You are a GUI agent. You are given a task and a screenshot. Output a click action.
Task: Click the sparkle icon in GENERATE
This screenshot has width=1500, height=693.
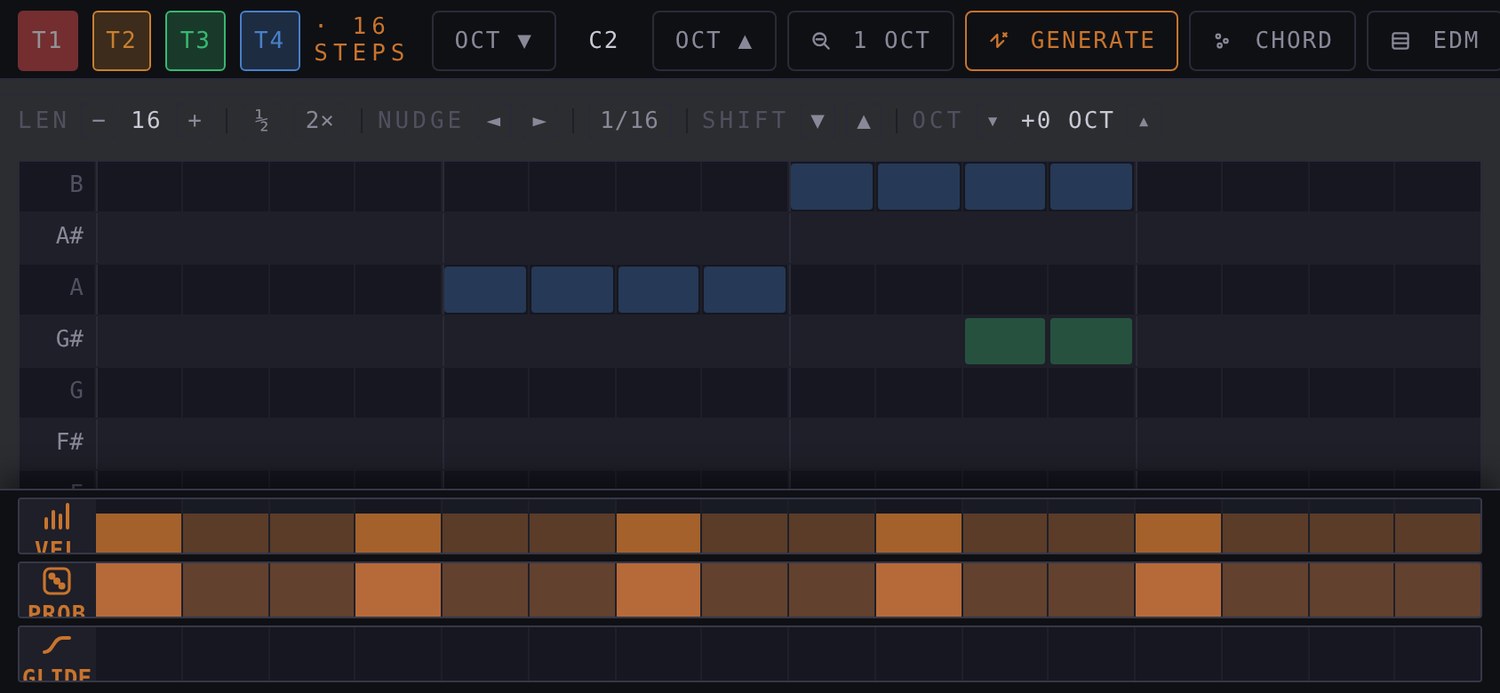click(998, 41)
